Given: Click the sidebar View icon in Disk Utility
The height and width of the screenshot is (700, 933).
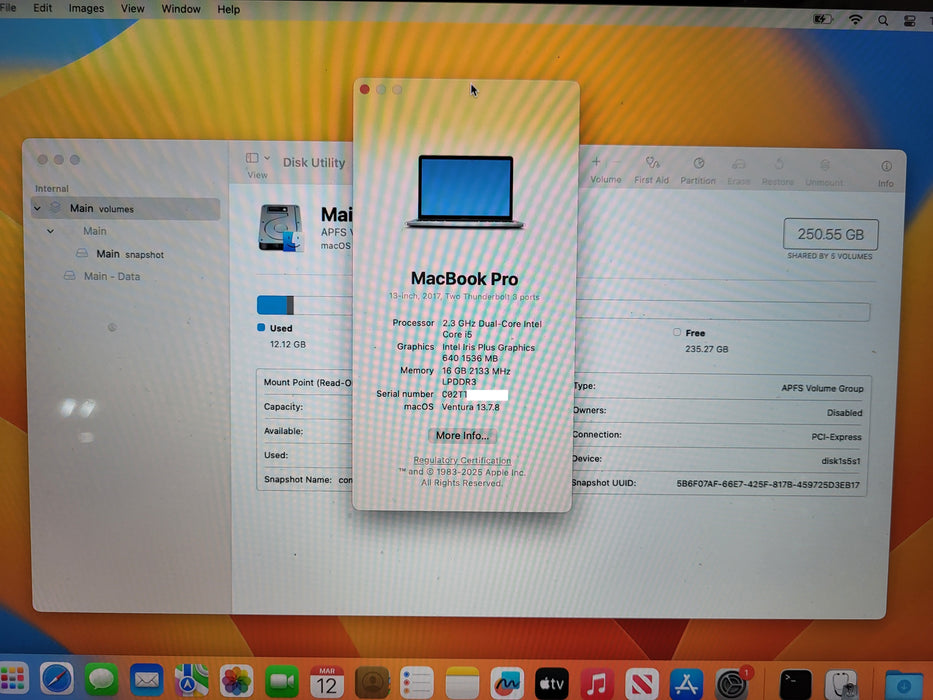Looking at the screenshot, I should [x=252, y=158].
